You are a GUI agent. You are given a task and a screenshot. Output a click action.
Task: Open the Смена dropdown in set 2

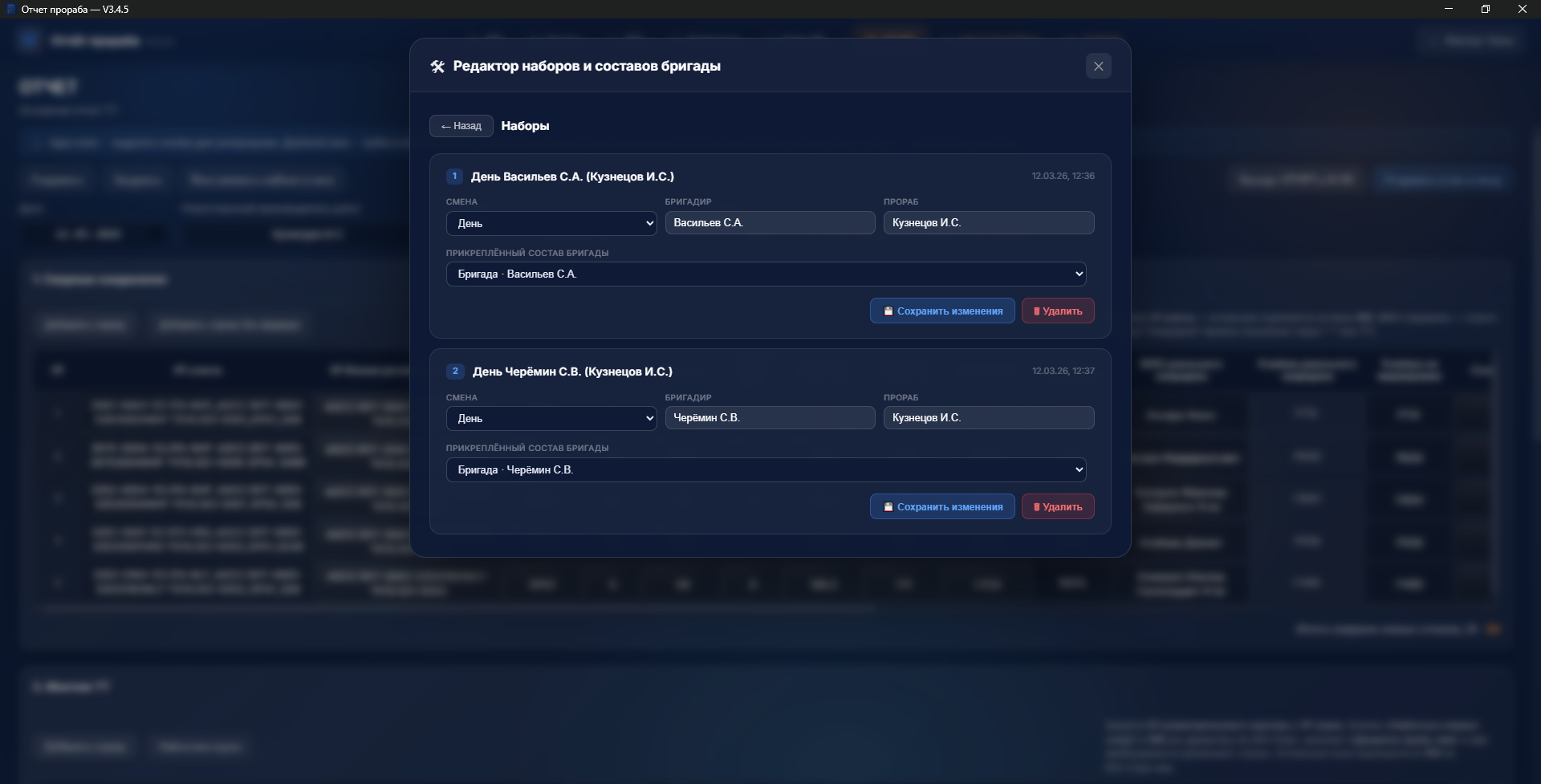click(551, 418)
